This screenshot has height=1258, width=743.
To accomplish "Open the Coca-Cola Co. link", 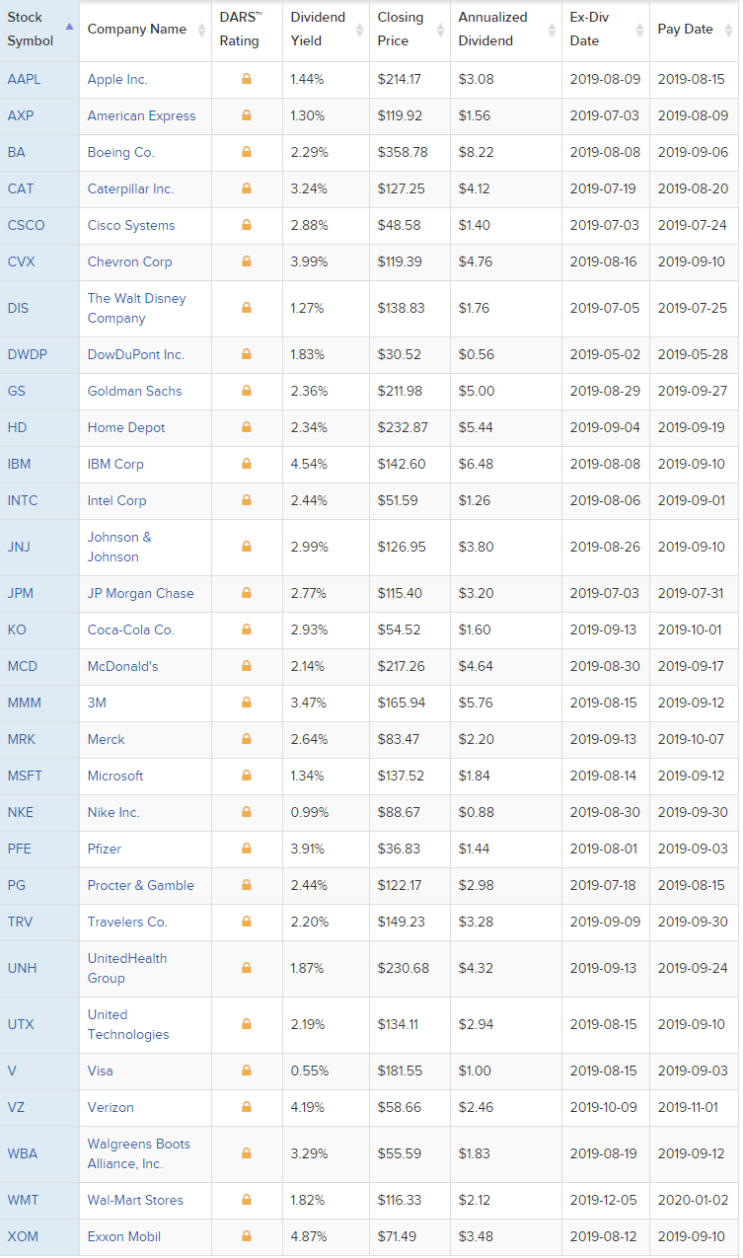I will 131,630.
